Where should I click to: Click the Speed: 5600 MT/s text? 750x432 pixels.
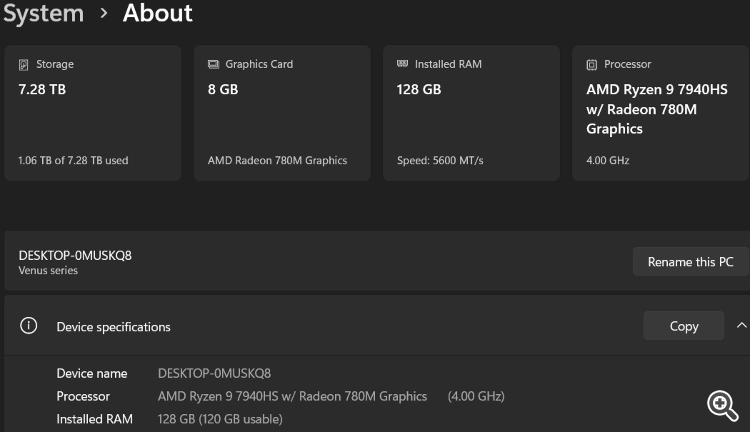(440, 160)
